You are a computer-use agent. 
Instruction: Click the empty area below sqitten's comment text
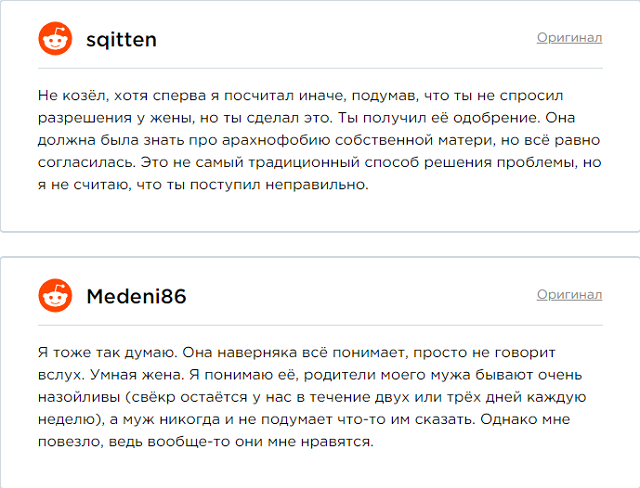[320, 212]
